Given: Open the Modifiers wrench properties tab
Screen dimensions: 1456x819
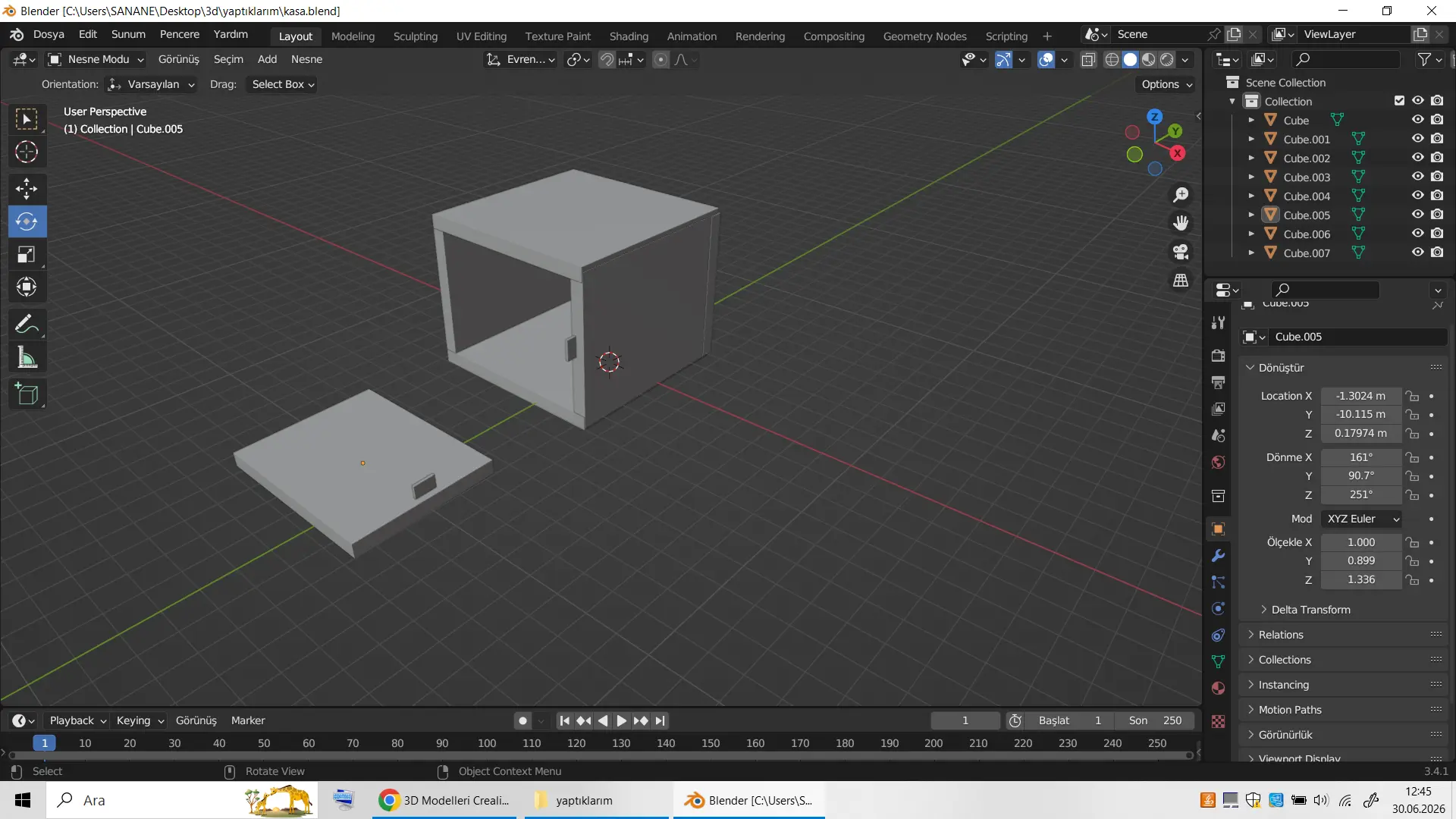Looking at the screenshot, I should [1219, 556].
